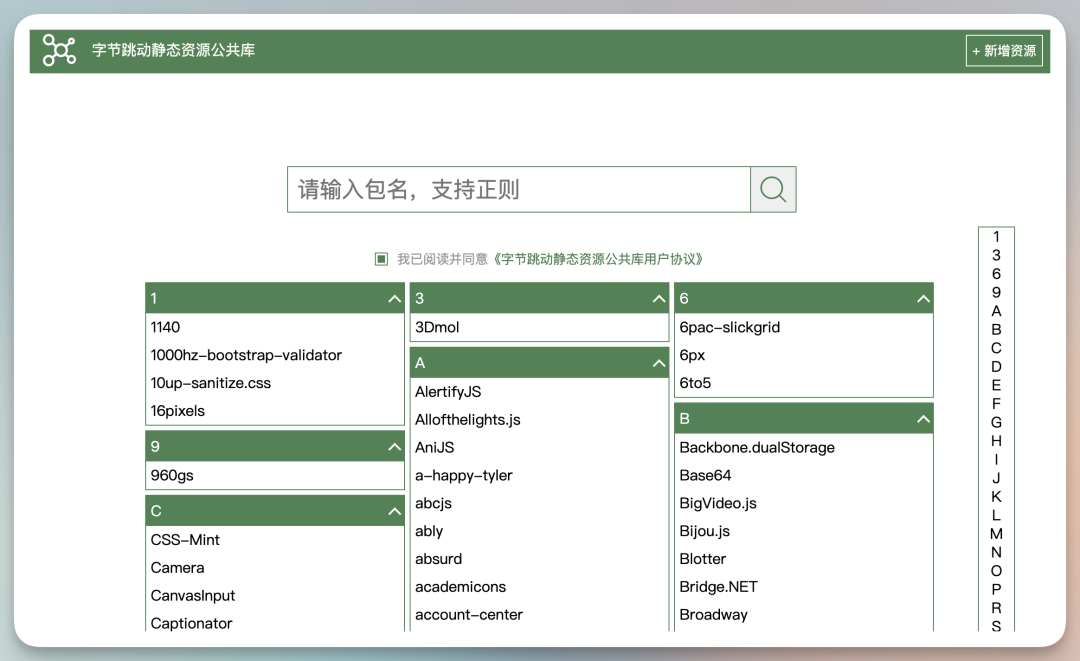1080x661 pixels.
Task: Jump to letter L in sidebar
Action: [996, 516]
